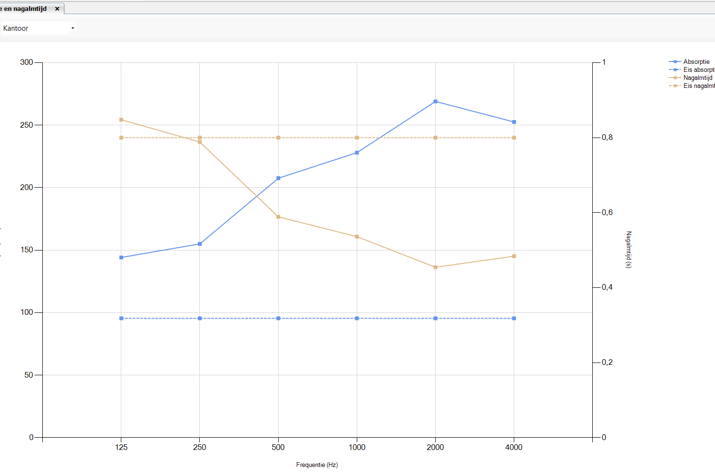Click the Frequentie (Hz) axis title
This screenshot has width=715, height=475.
click(x=317, y=465)
